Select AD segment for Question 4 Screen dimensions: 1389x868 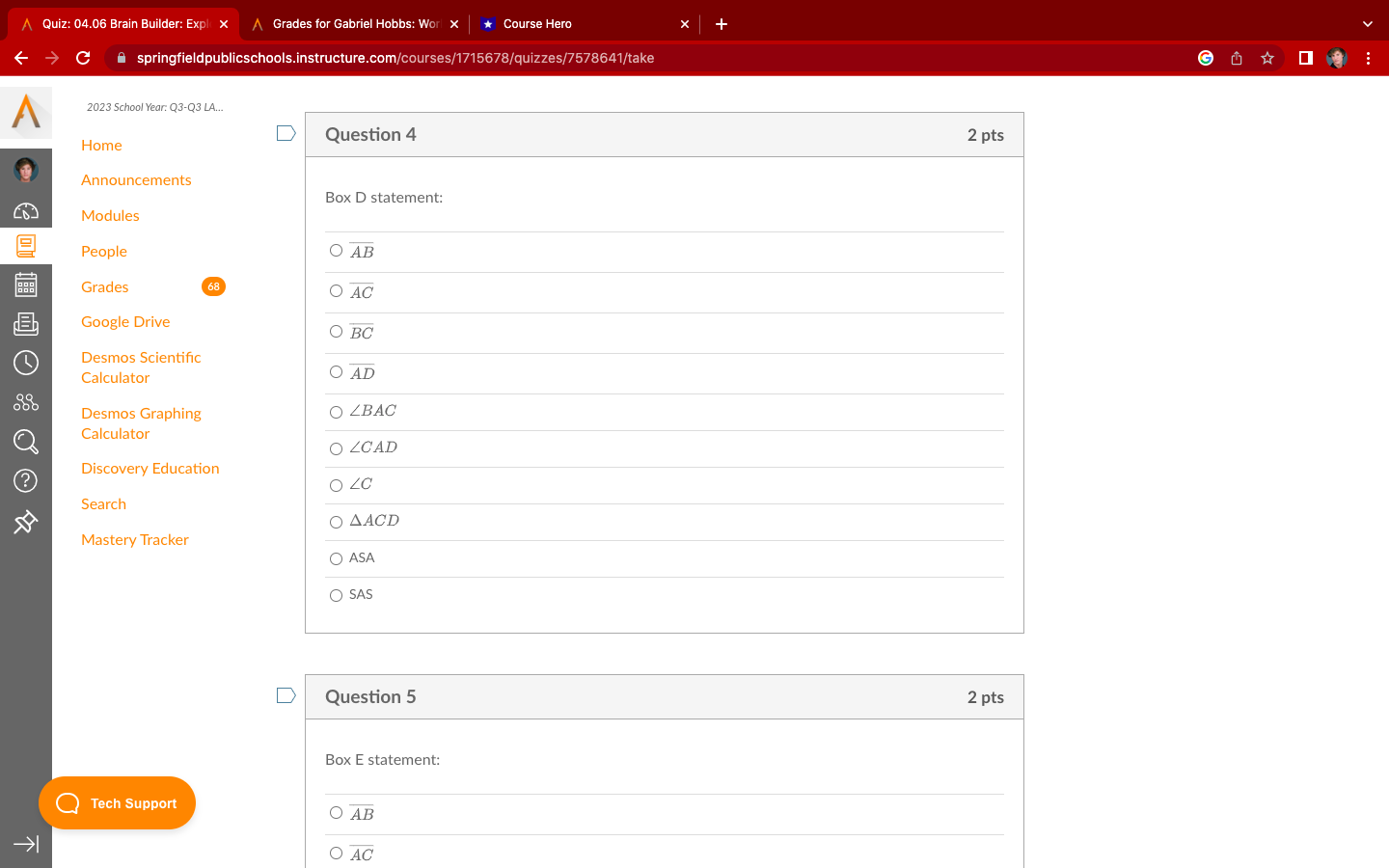336,372
